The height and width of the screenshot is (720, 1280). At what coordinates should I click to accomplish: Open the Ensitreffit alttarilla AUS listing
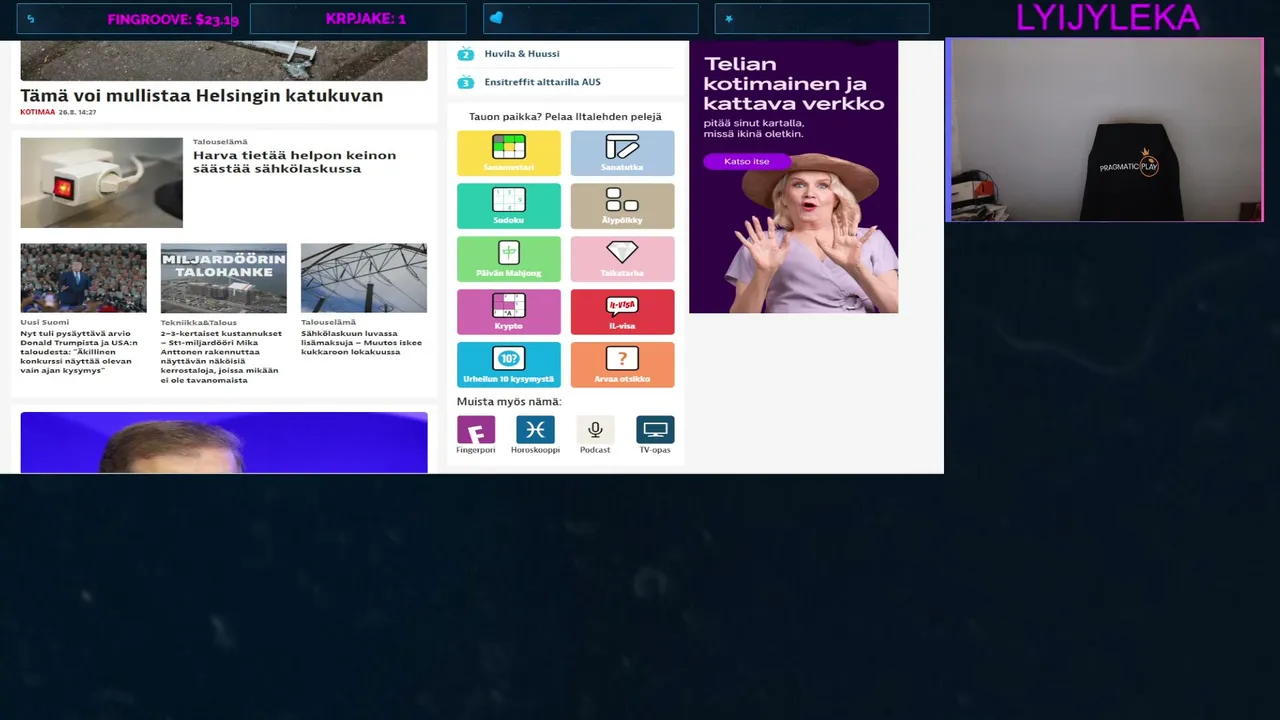pyautogui.click(x=542, y=82)
